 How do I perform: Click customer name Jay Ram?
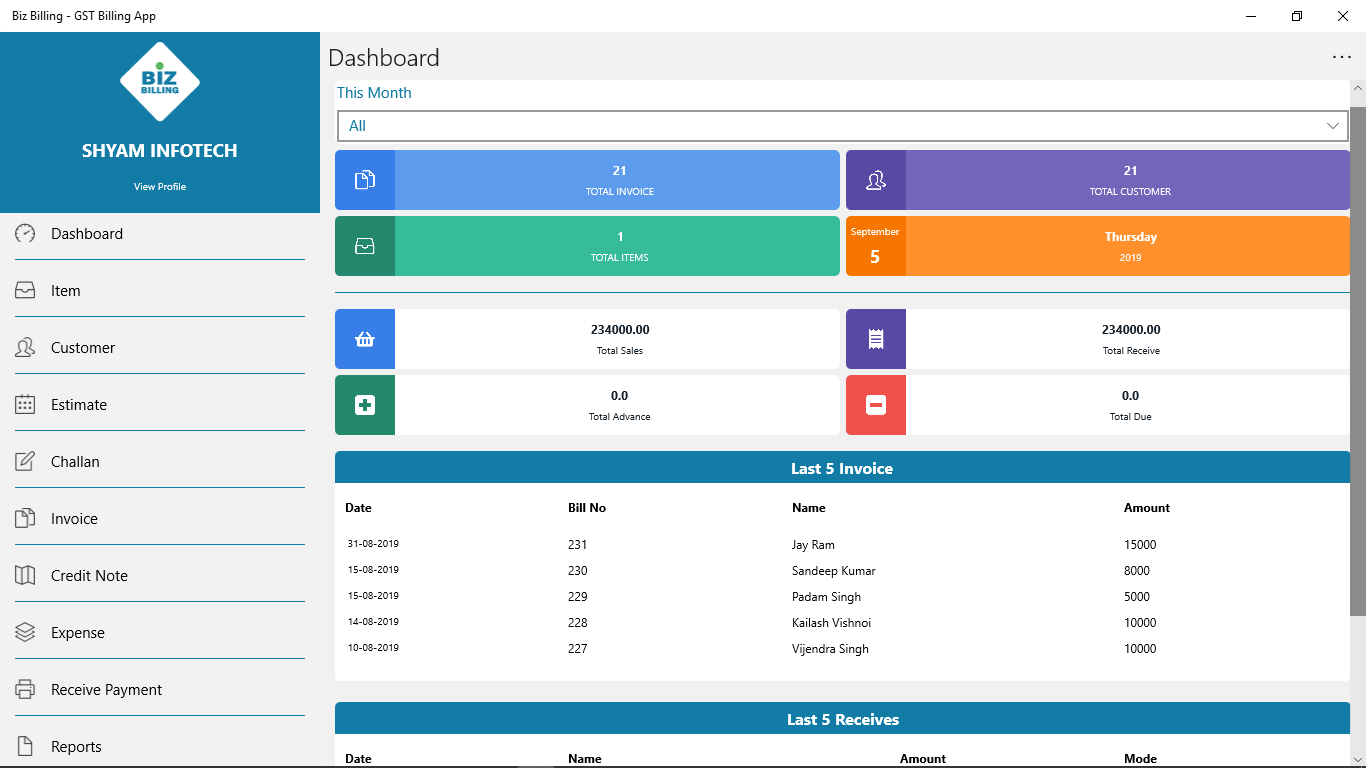pos(813,545)
